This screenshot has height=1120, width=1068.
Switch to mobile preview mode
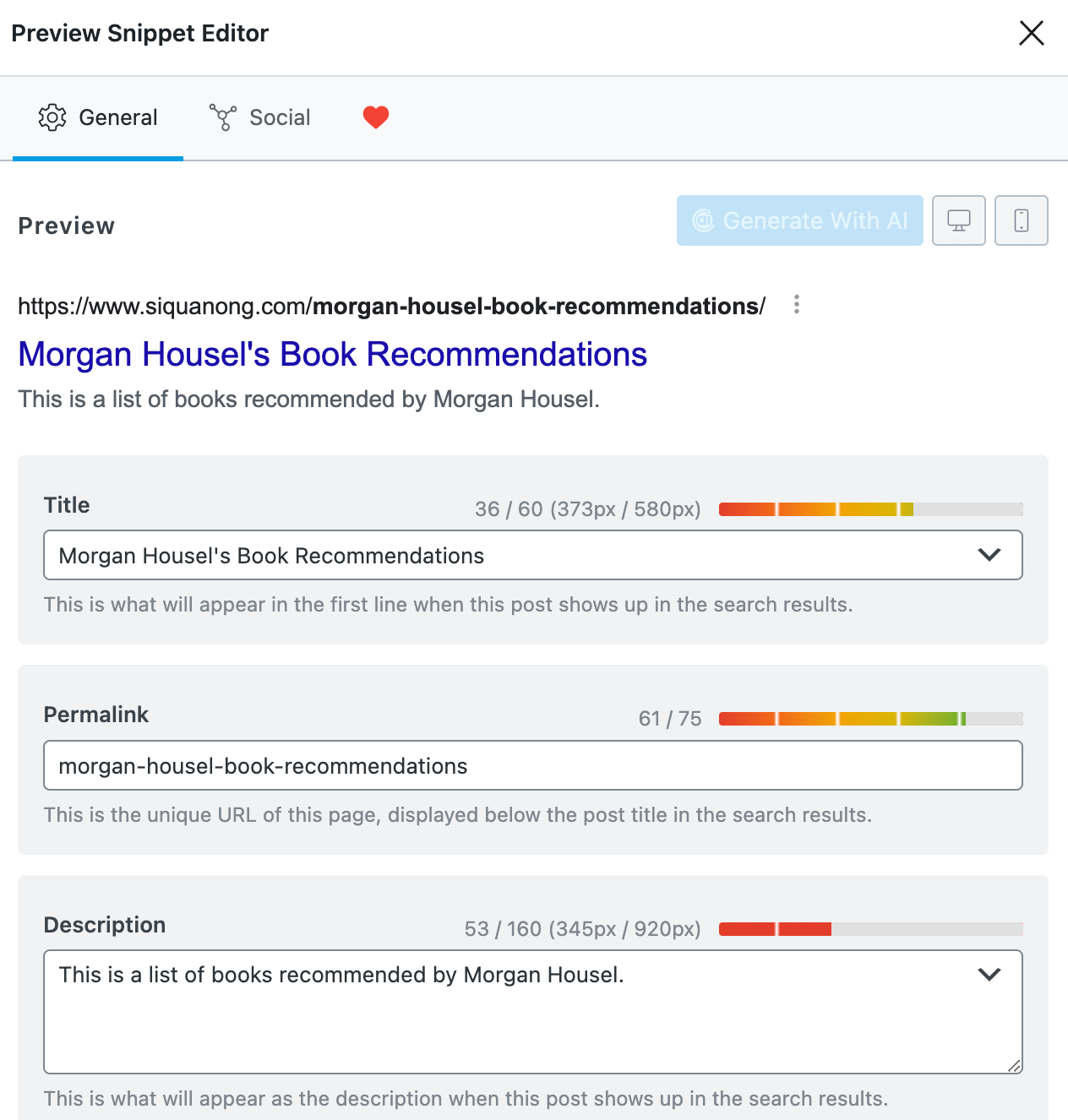coord(1021,220)
